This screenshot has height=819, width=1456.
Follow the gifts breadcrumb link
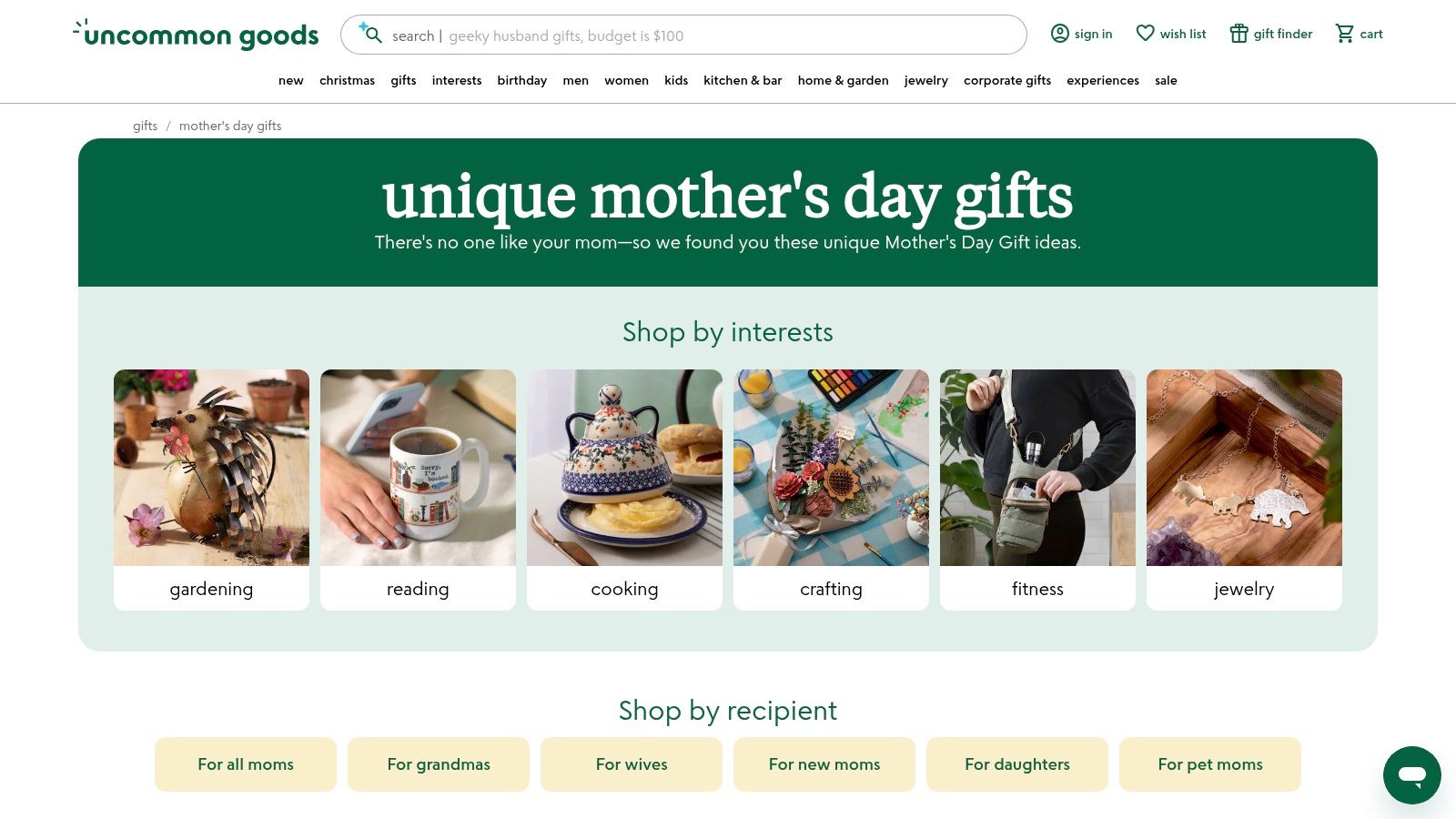[x=145, y=126]
